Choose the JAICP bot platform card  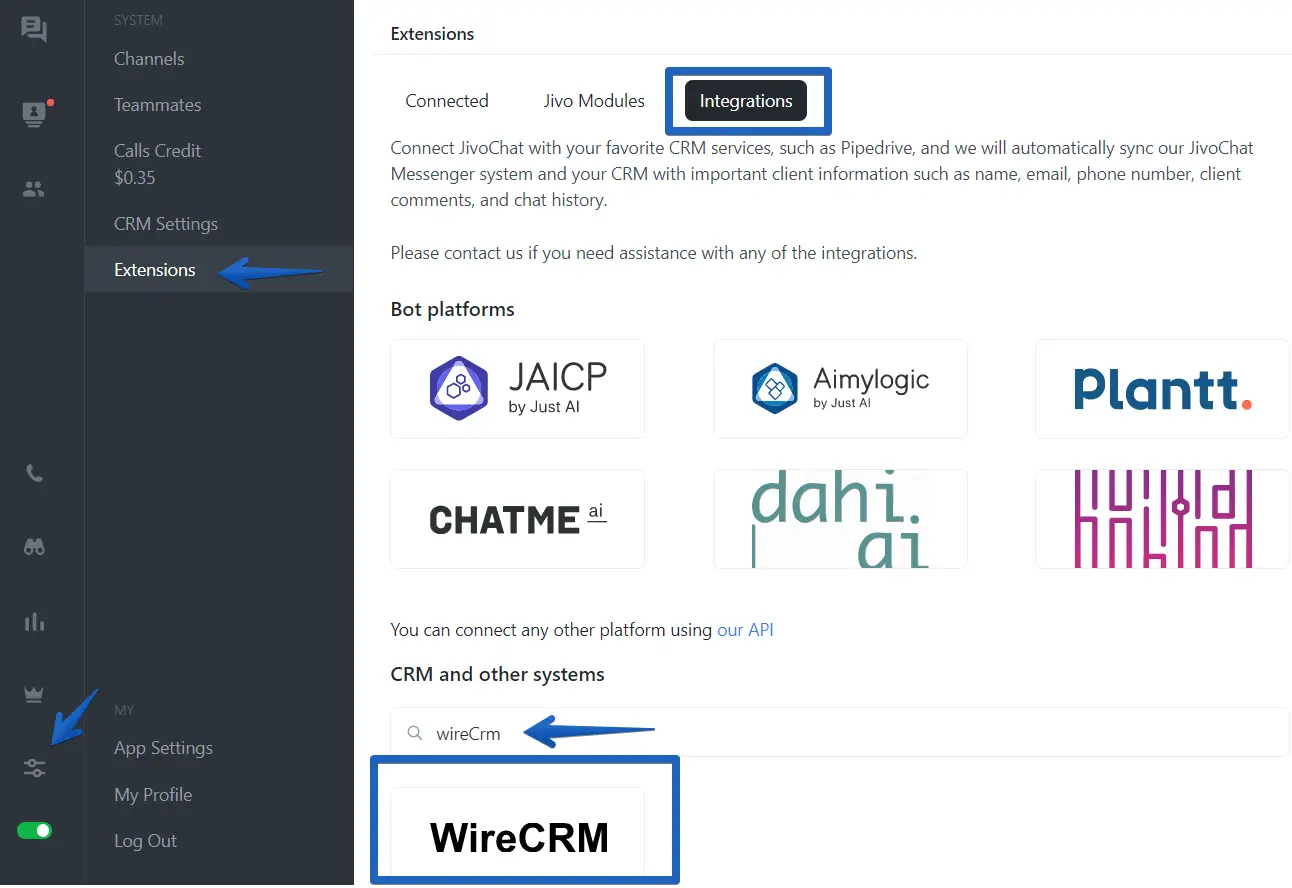click(x=518, y=389)
